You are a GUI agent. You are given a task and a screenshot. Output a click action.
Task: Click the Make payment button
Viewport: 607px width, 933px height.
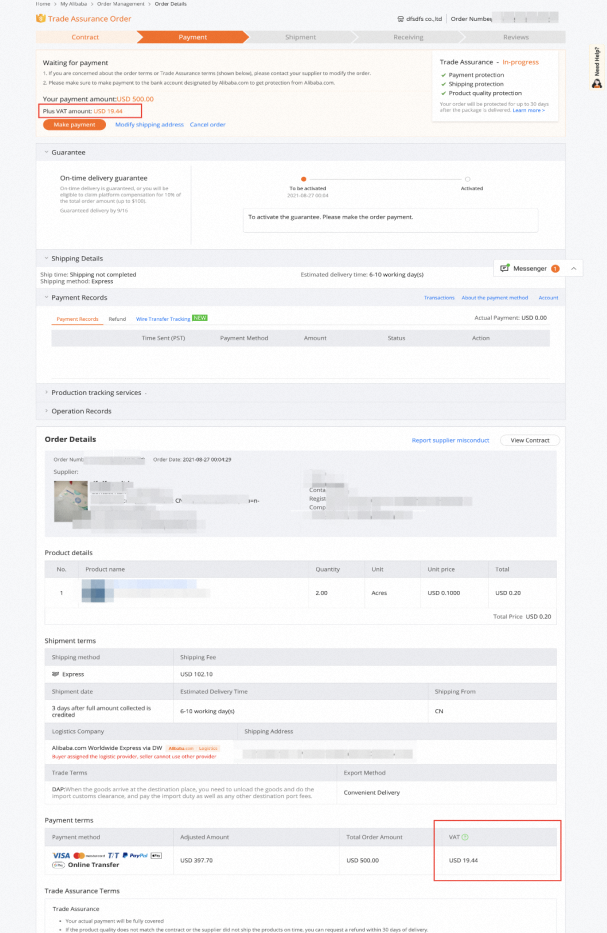point(74,125)
